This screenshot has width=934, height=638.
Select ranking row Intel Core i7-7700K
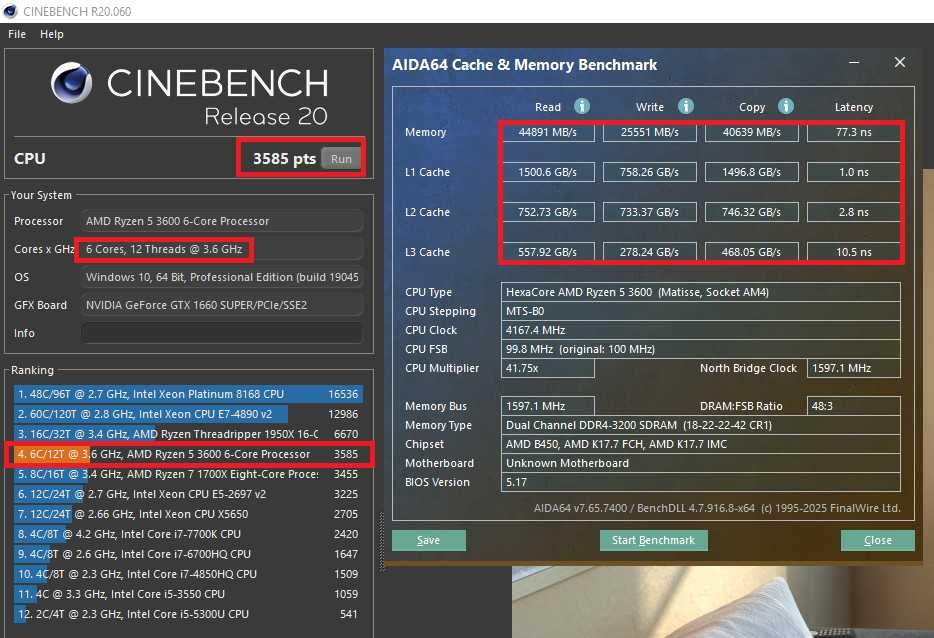188,534
